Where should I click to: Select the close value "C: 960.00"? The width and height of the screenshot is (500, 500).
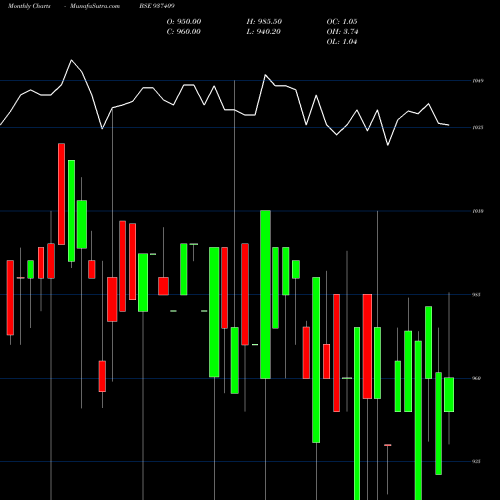point(184,32)
